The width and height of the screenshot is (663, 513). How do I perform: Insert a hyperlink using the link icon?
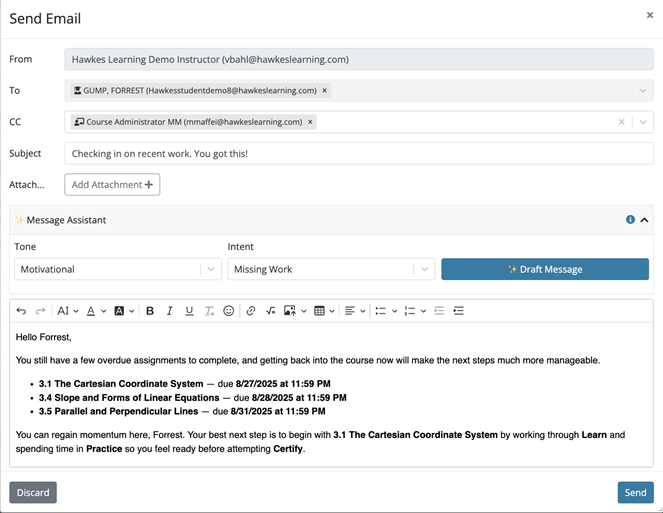pos(251,311)
